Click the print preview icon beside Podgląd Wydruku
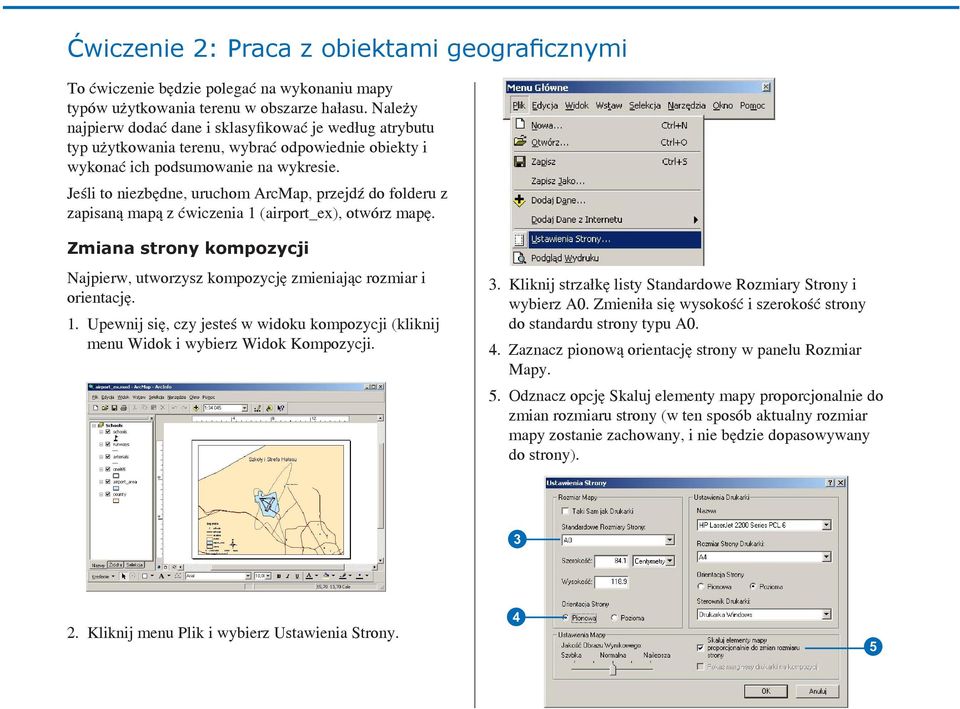This screenshot has width=960, height=709. [x=520, y=258]
